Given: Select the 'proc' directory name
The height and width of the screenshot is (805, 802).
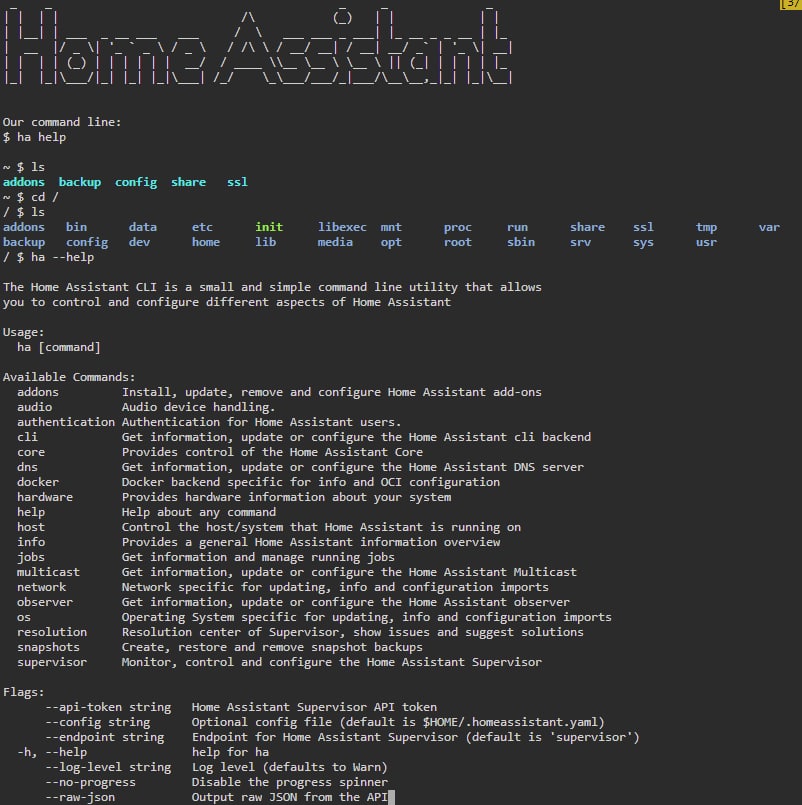Looking at the screenshot, I should [x=457, y=227].
